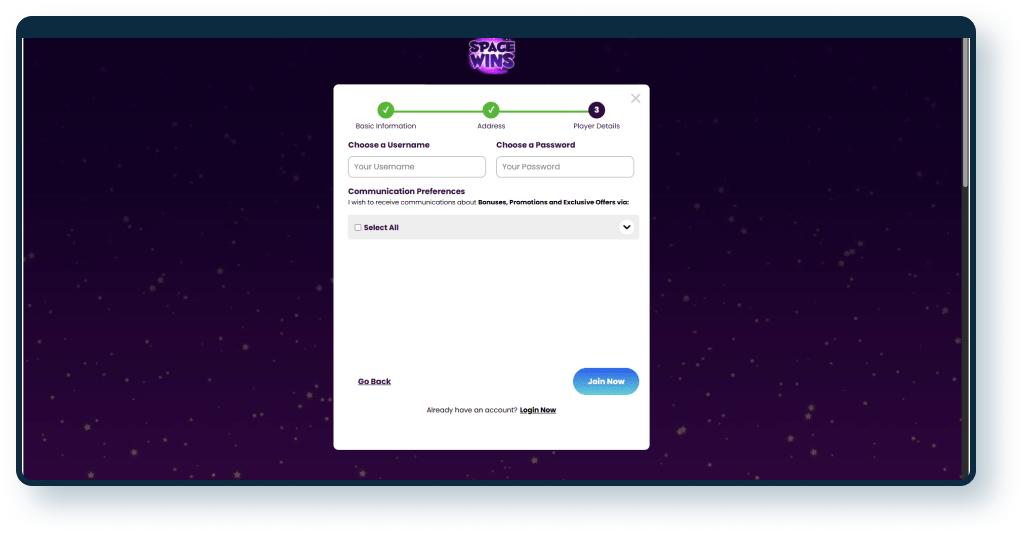The width and height of the screenshot is (1024, 534).
Task: Go to the Address step label
Action: pos(491,126)
